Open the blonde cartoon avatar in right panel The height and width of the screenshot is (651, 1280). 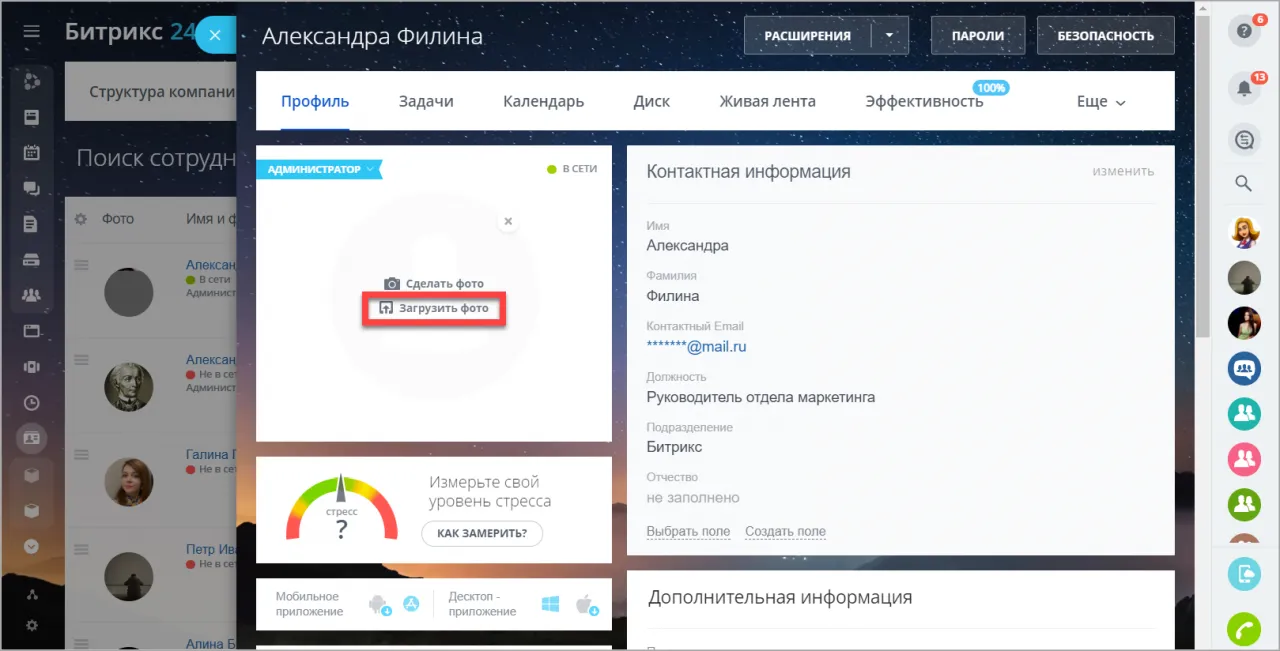coord(1244,232)
